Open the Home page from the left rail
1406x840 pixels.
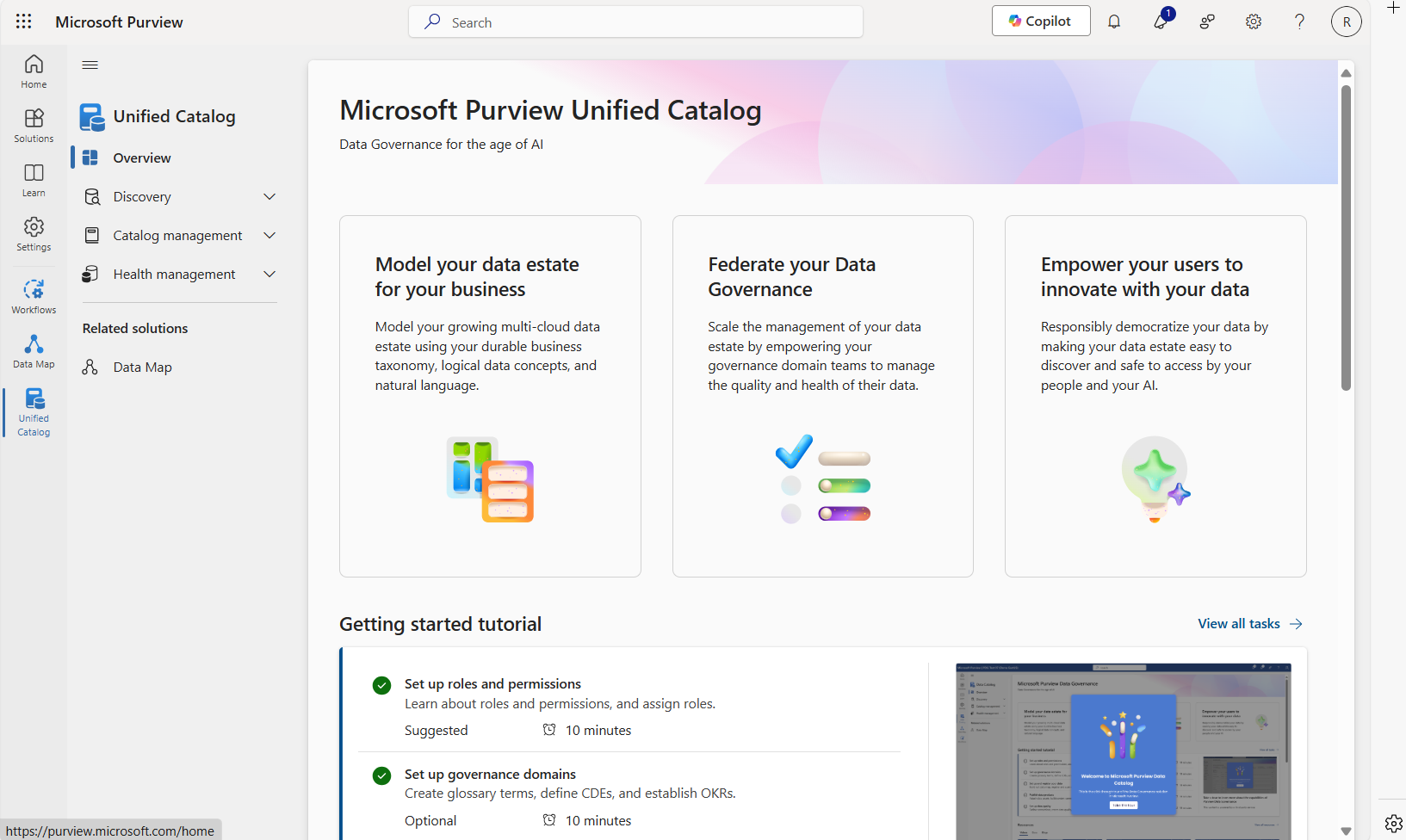pyautogui.click(x=33, y=71)
